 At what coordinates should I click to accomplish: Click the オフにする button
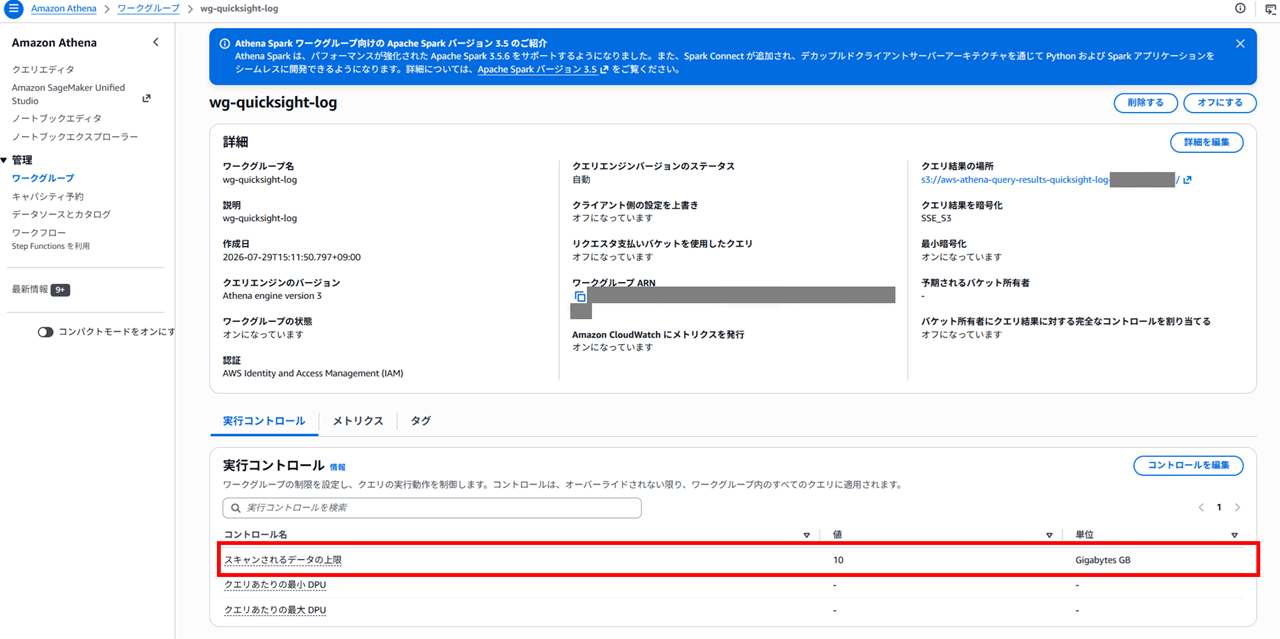click(x=1220, y=103)
